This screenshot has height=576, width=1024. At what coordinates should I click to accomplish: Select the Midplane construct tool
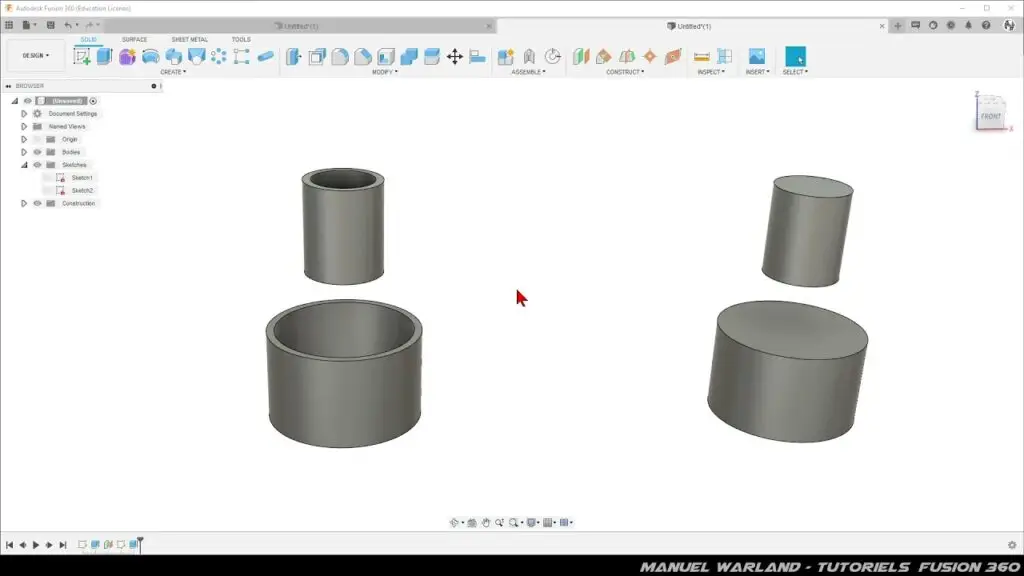(x=627, y=56)
